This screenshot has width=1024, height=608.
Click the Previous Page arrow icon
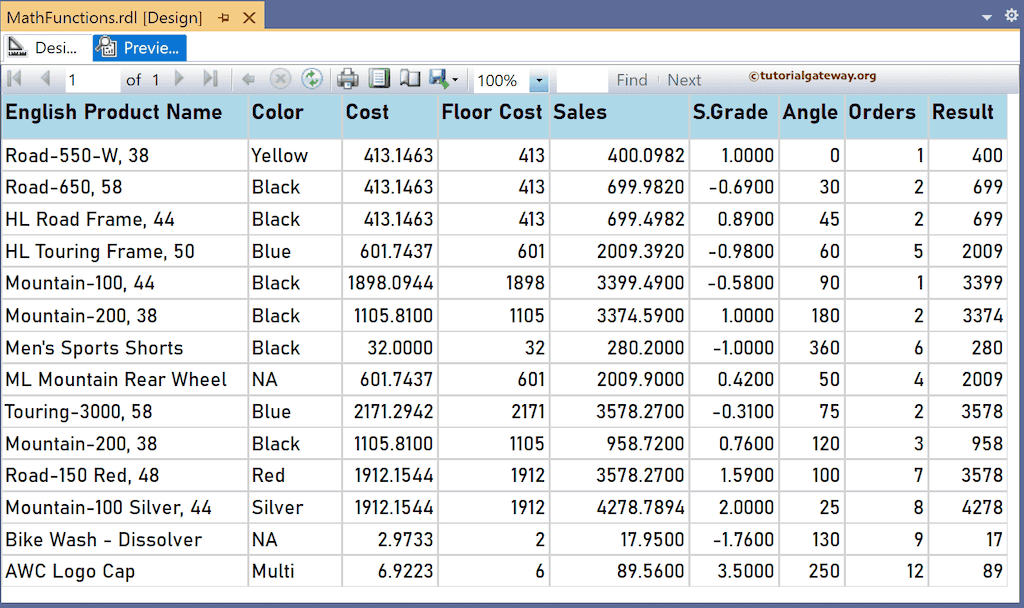tap(45, 77)
